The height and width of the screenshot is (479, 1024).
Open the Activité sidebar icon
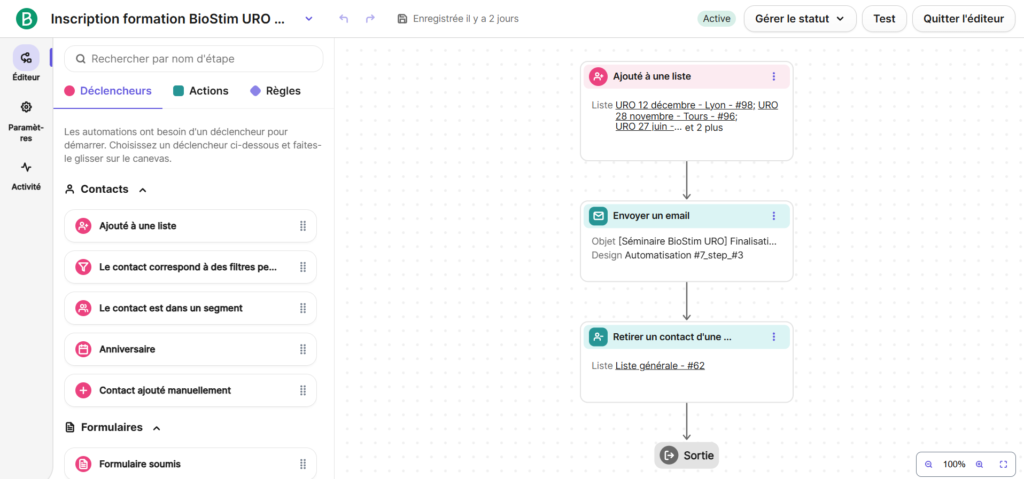point(26,174)
